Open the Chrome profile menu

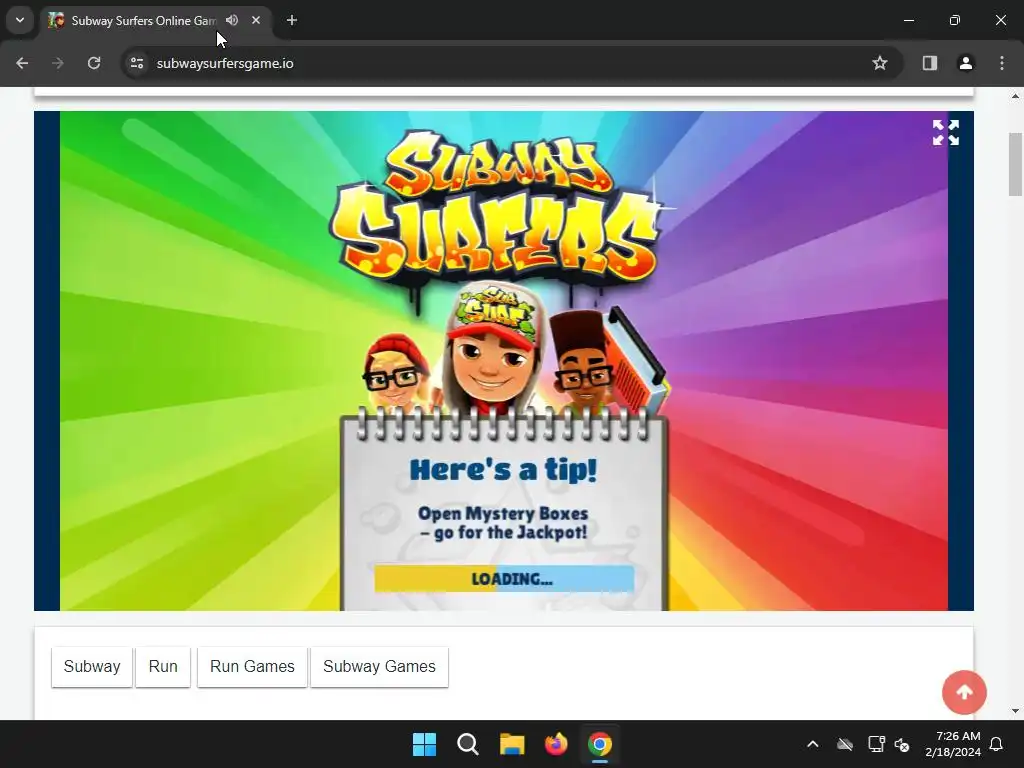[x=966, y=63]
